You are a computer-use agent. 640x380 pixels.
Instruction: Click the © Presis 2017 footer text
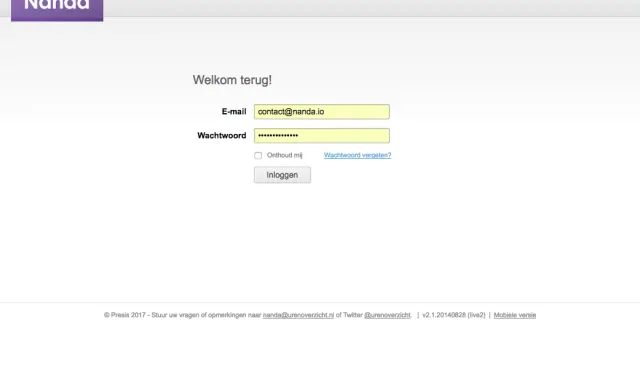124,315
